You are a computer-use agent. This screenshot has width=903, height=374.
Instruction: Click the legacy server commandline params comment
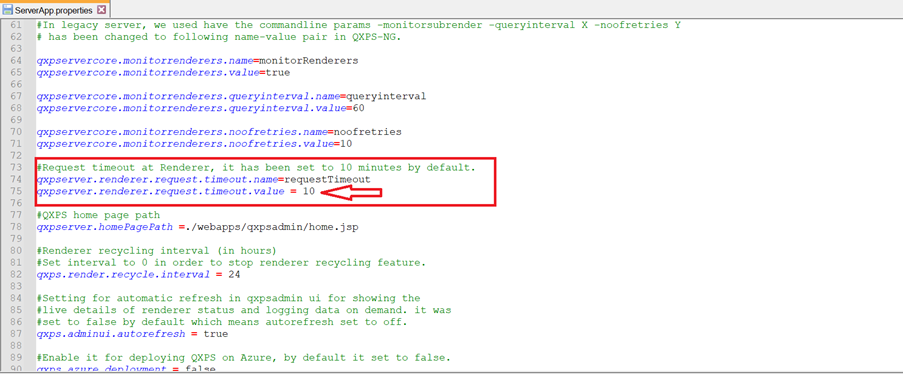tap(359, 25)
